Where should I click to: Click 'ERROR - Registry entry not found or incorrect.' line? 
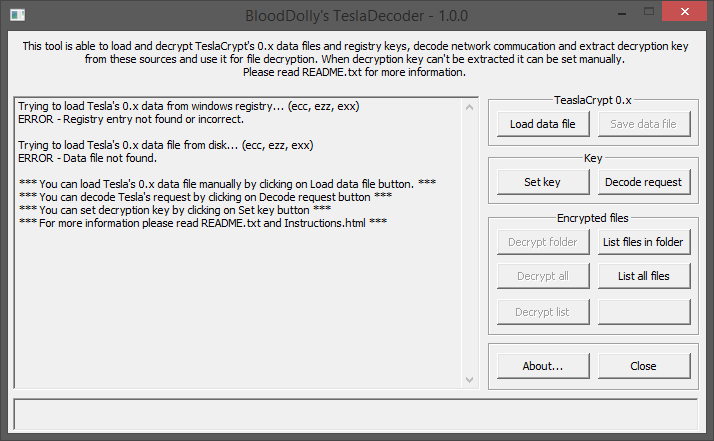point(131,119)
